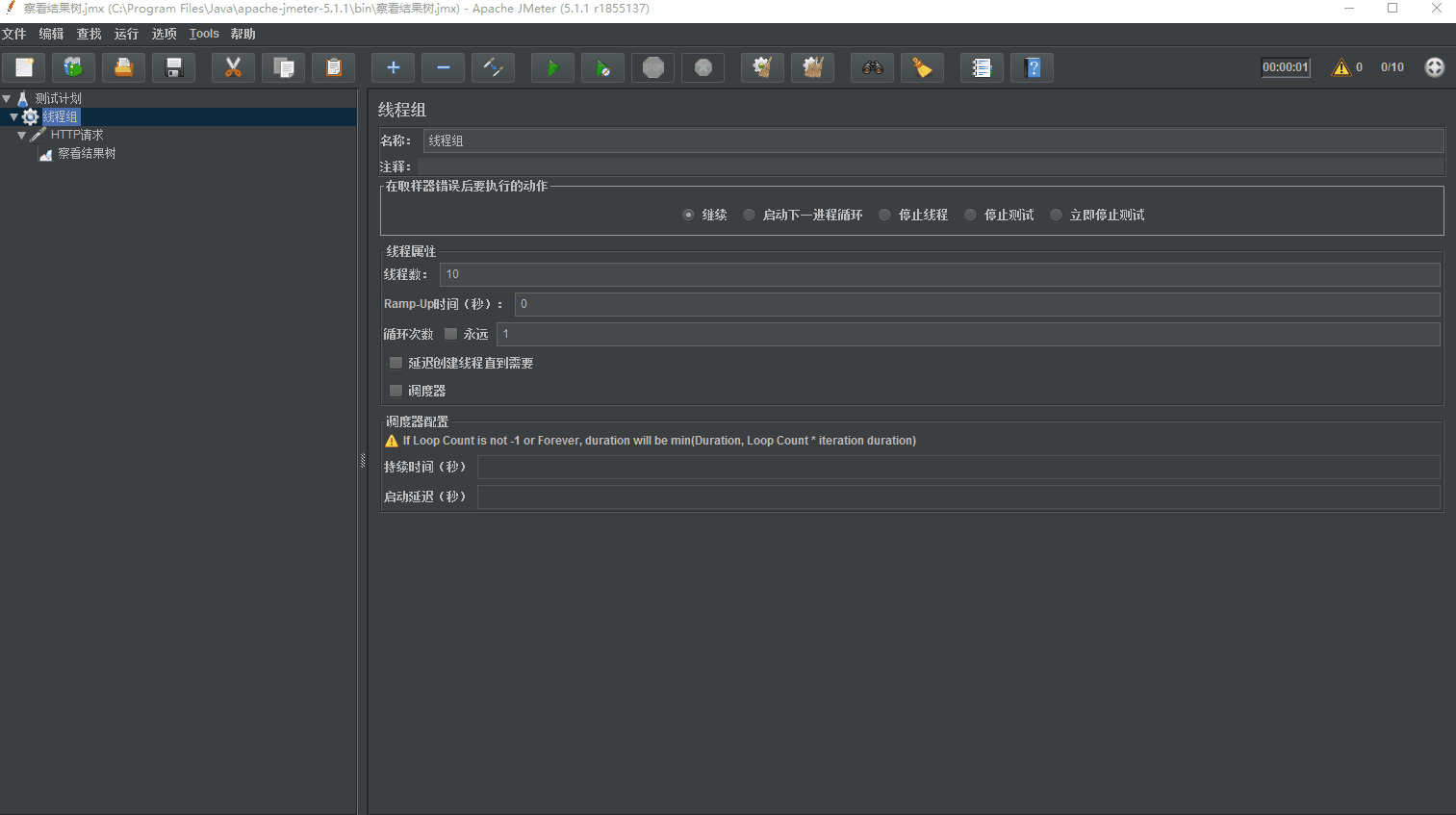Enable the 永远 loop checkbox
Image resolution: width=1456 pixels, height=815 pixels.
(x=450, y=334)
